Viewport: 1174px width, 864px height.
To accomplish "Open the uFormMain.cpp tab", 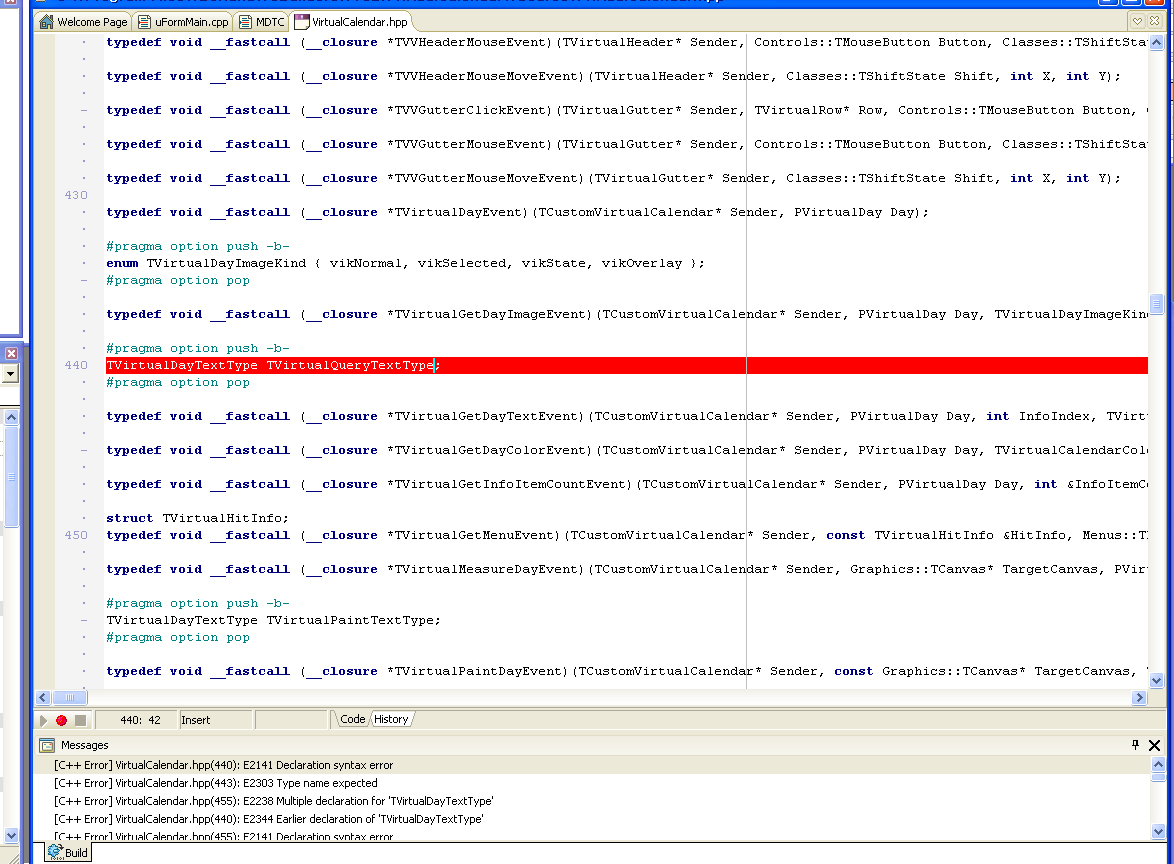I will click(183, 21).
